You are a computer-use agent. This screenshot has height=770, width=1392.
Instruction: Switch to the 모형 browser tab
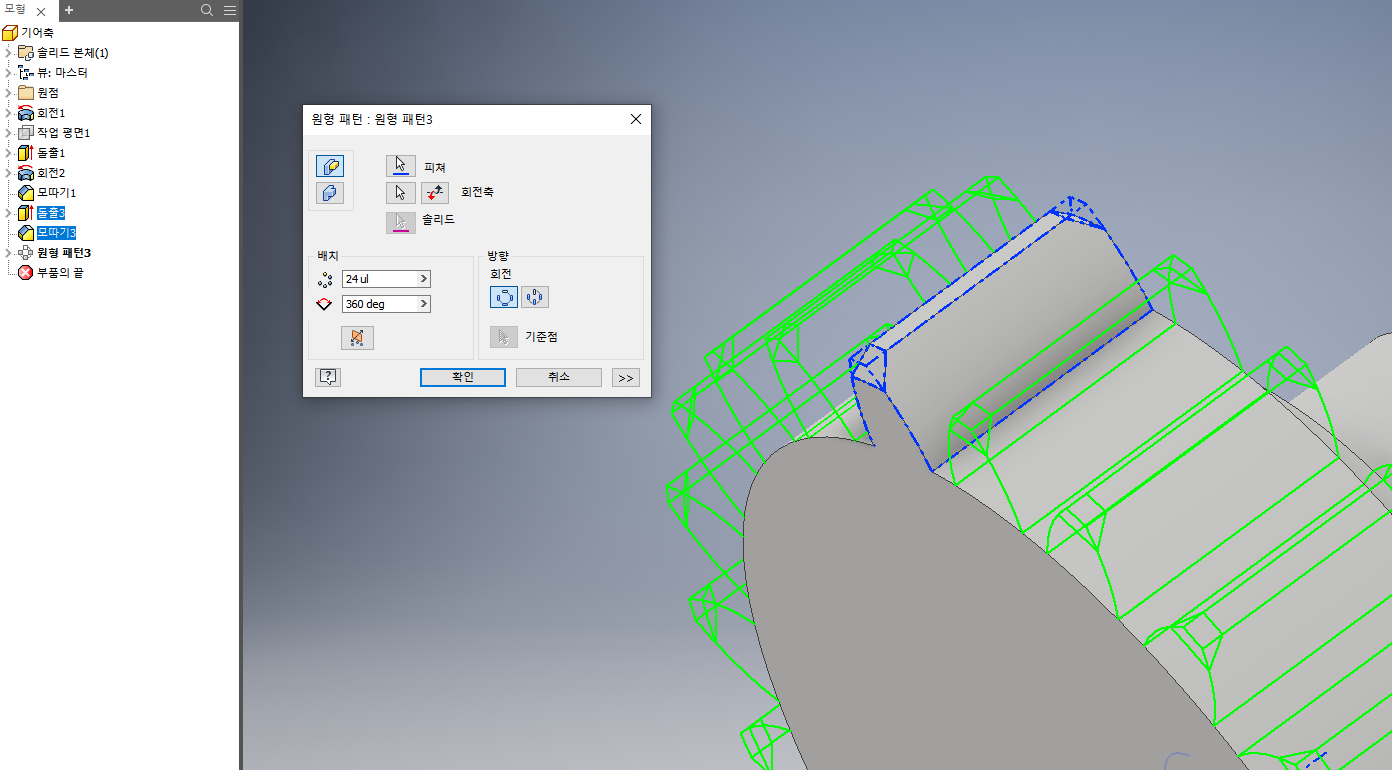(x=16, y=9)
